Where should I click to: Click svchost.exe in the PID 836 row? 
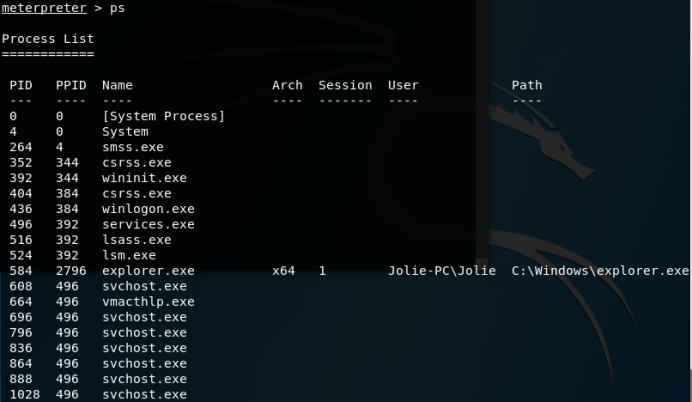click(x=144, y=348)
